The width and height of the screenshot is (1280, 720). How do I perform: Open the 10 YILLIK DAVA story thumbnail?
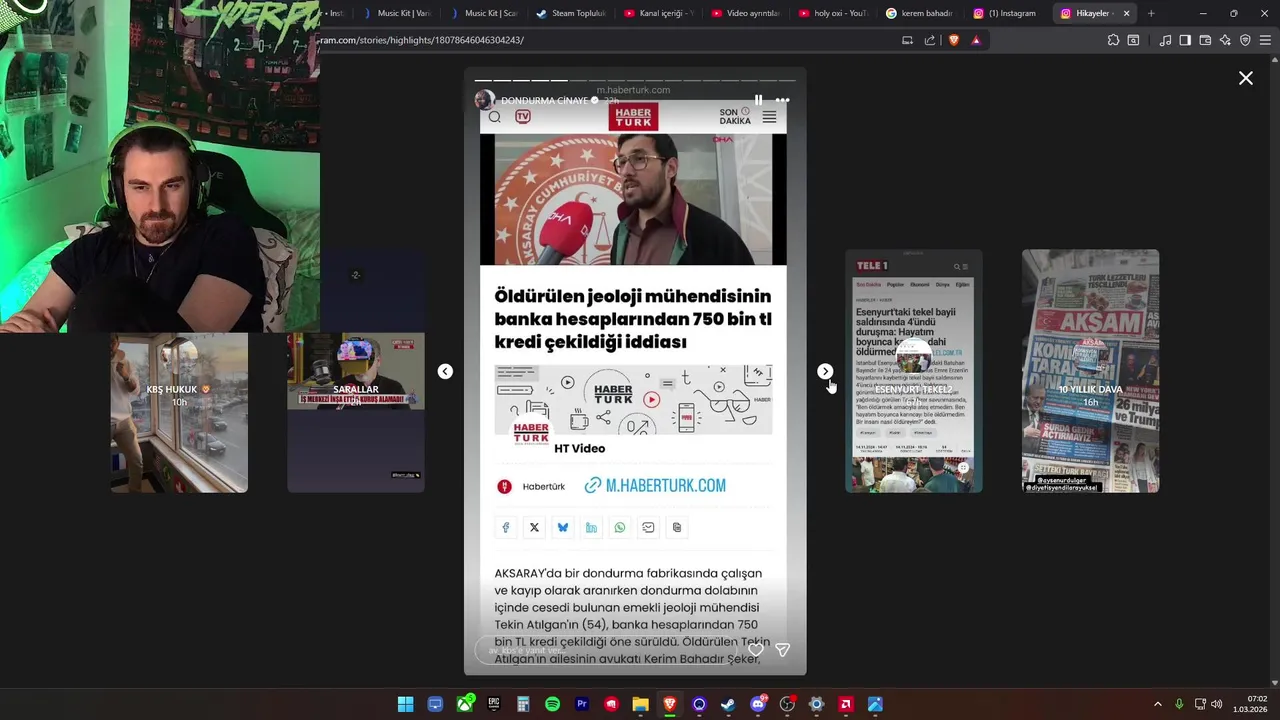point(1090,371)
